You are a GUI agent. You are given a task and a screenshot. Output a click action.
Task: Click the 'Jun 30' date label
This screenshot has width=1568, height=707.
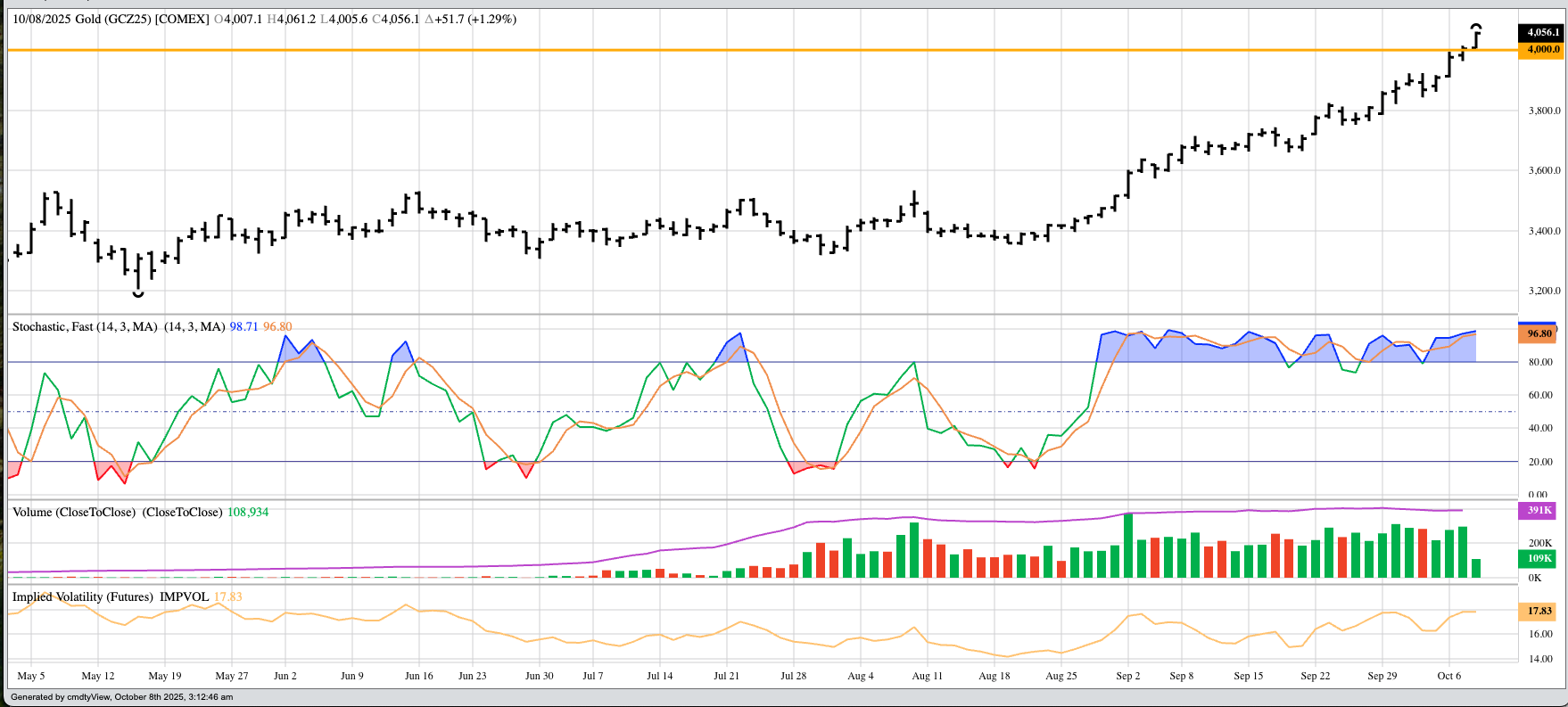540,676
